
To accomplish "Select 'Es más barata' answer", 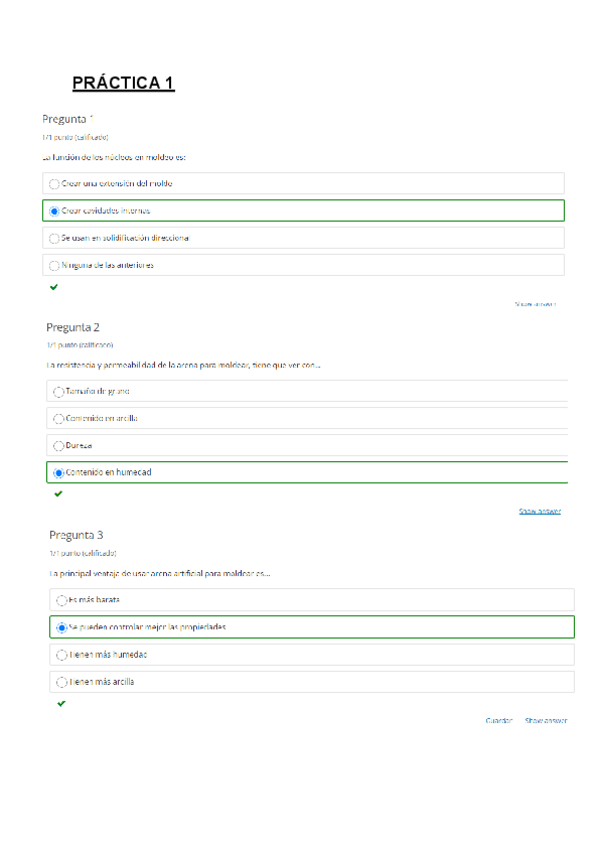I will point(62,600).
